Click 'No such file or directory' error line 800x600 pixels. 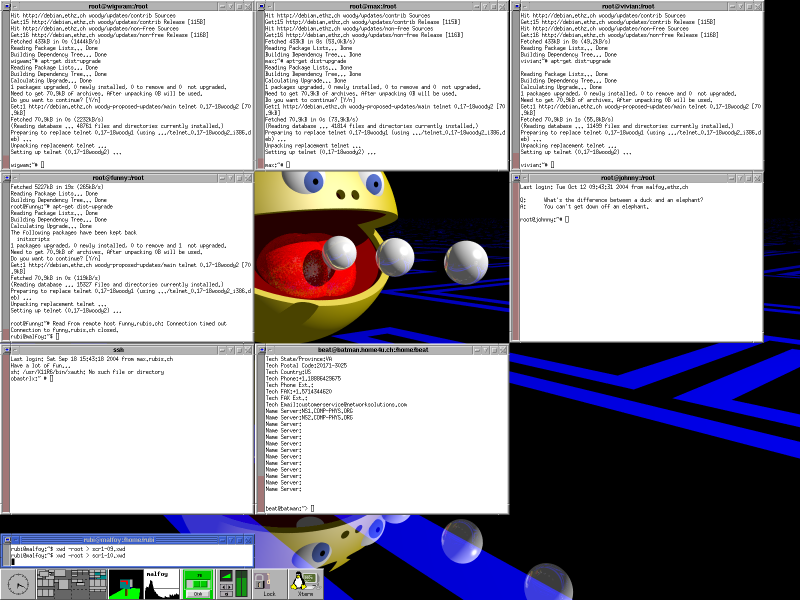click(x=87, y=372)
